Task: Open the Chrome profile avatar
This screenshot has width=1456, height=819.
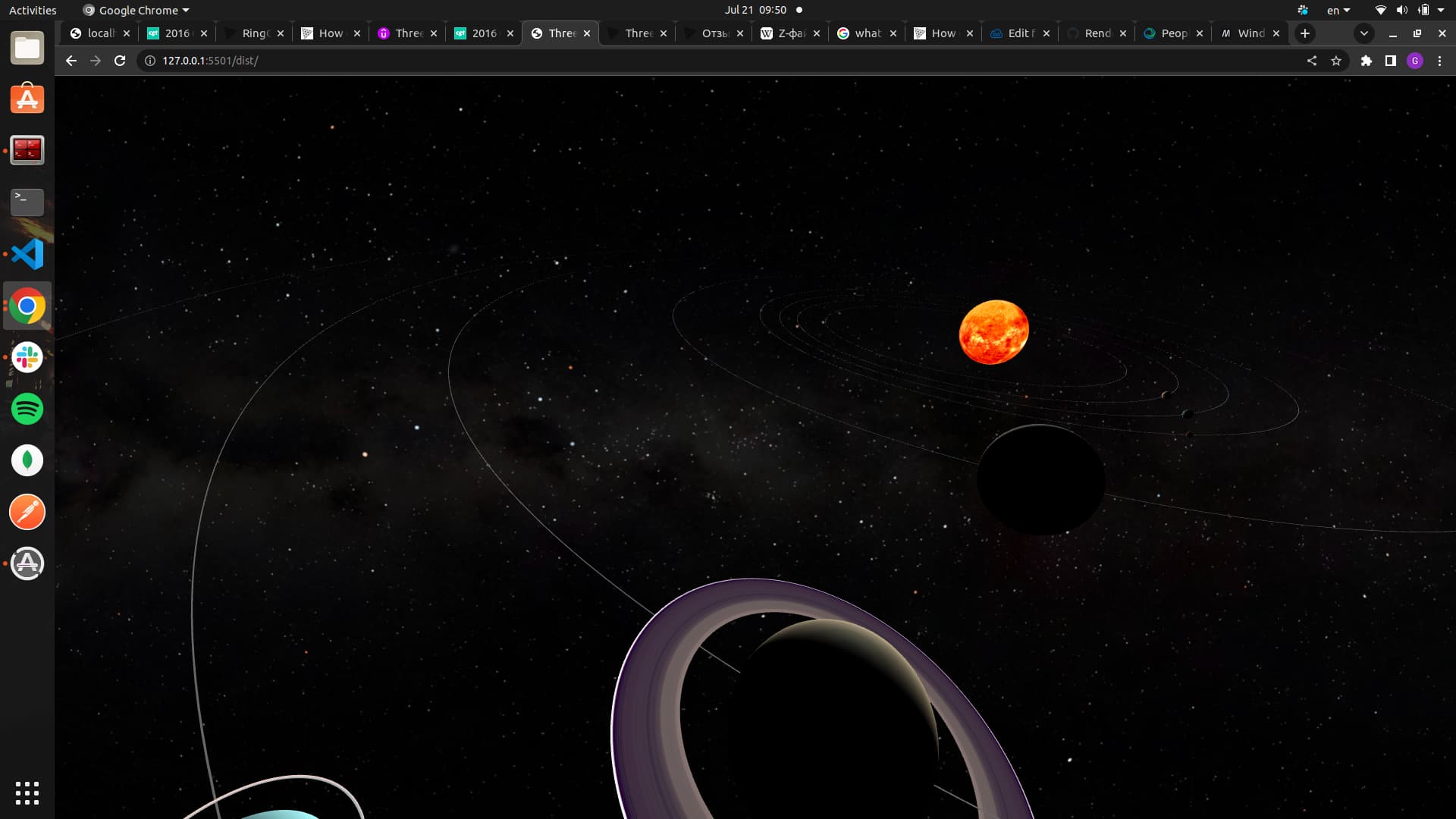Action: point(1415,61)
